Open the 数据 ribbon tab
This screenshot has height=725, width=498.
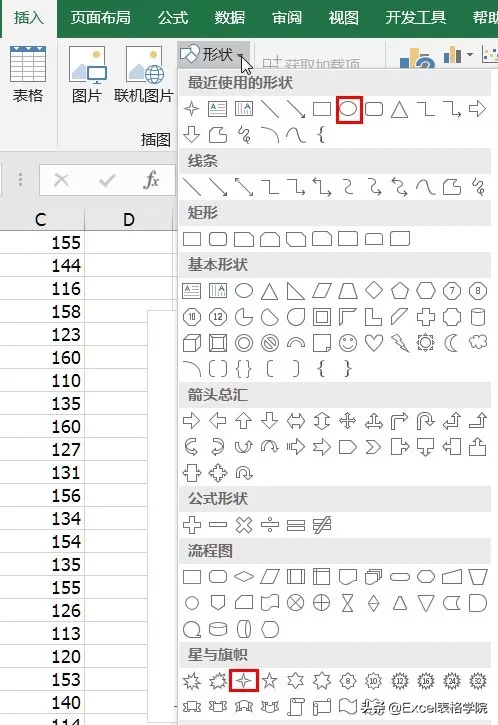tap(229, 18)
